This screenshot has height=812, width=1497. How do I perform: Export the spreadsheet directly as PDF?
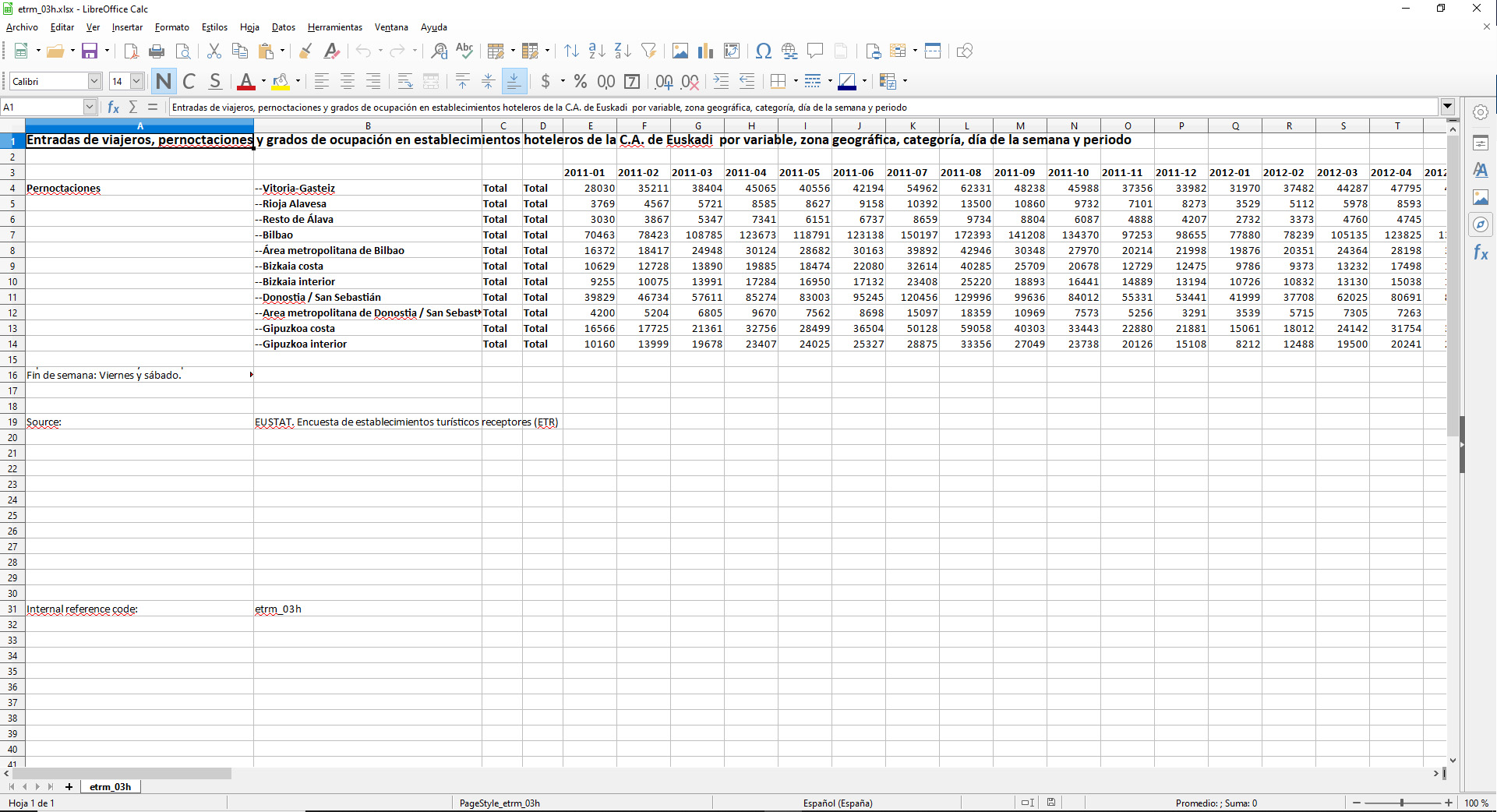[131, 51]
